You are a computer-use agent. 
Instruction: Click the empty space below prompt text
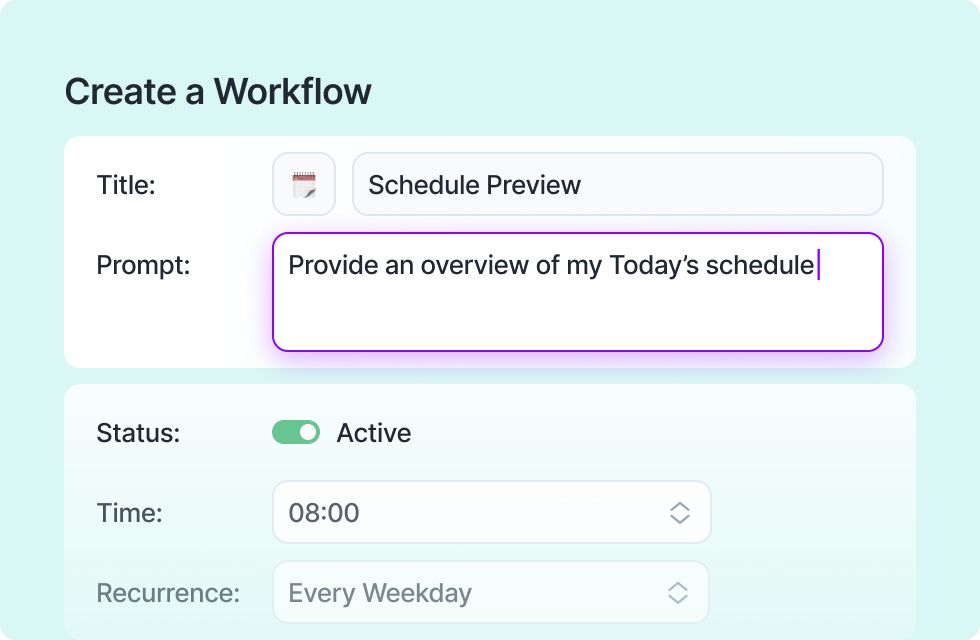(578, 316)
